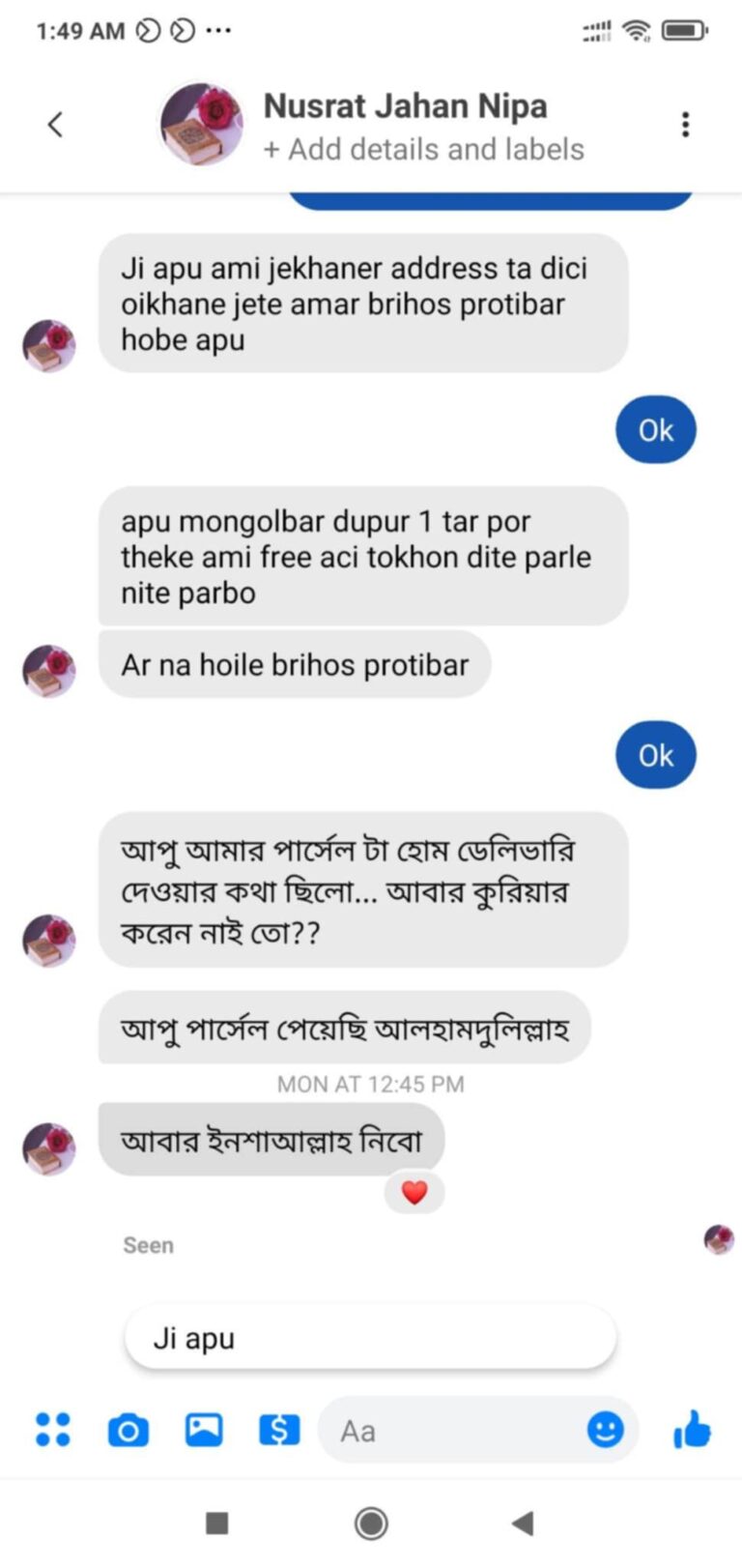The height and width of the screenshot is (1568, 742).
Task: Send a thumbs-up like
Action: click(692, 1429)
